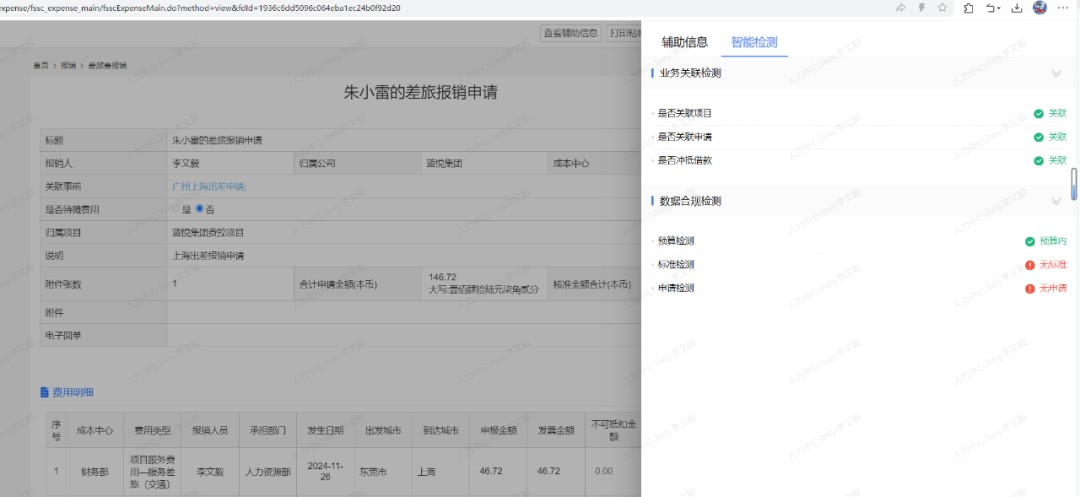This screenshot has height=497, width=1080.
Task: Click red warning icon for 申请检测
Action: [1030, 288]
